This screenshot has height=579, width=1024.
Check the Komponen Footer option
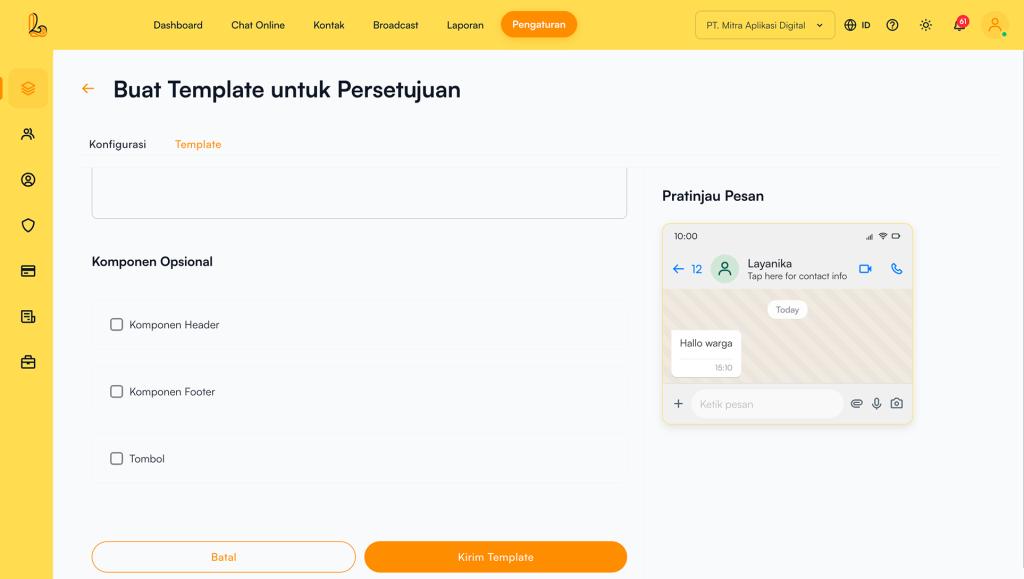click(117, 392)
